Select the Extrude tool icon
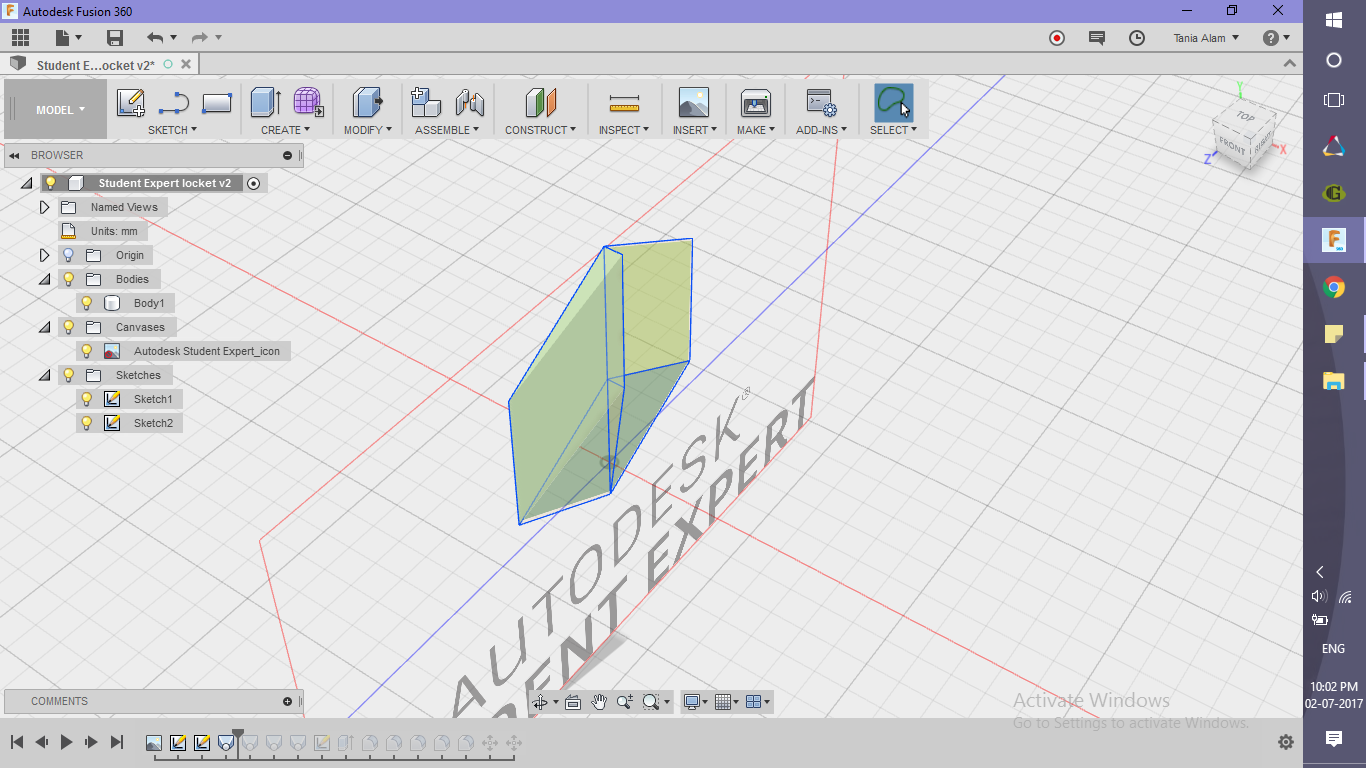Image resolution: width=1366 pixels, height=768 pixels. (265, 103)
